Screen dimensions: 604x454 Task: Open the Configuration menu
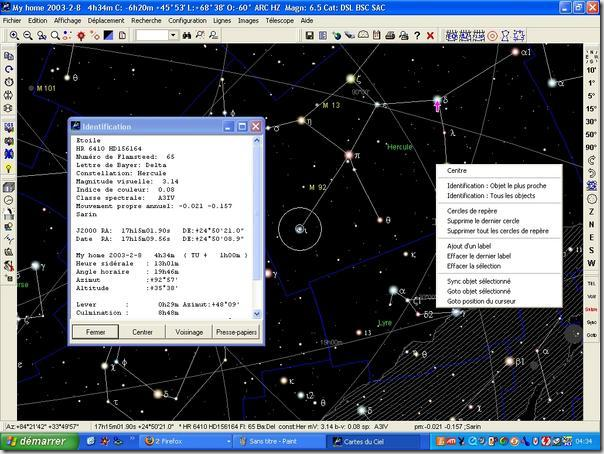(187, 20)
